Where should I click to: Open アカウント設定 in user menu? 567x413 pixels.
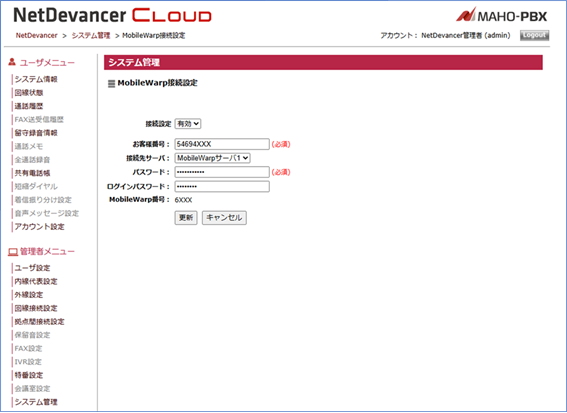39,227
